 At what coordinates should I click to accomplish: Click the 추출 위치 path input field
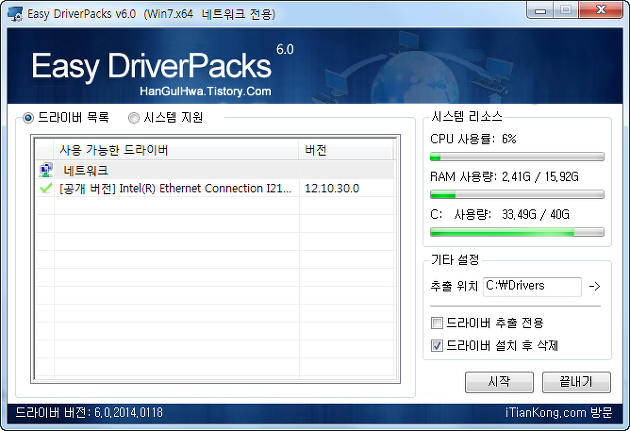point(532,286)
